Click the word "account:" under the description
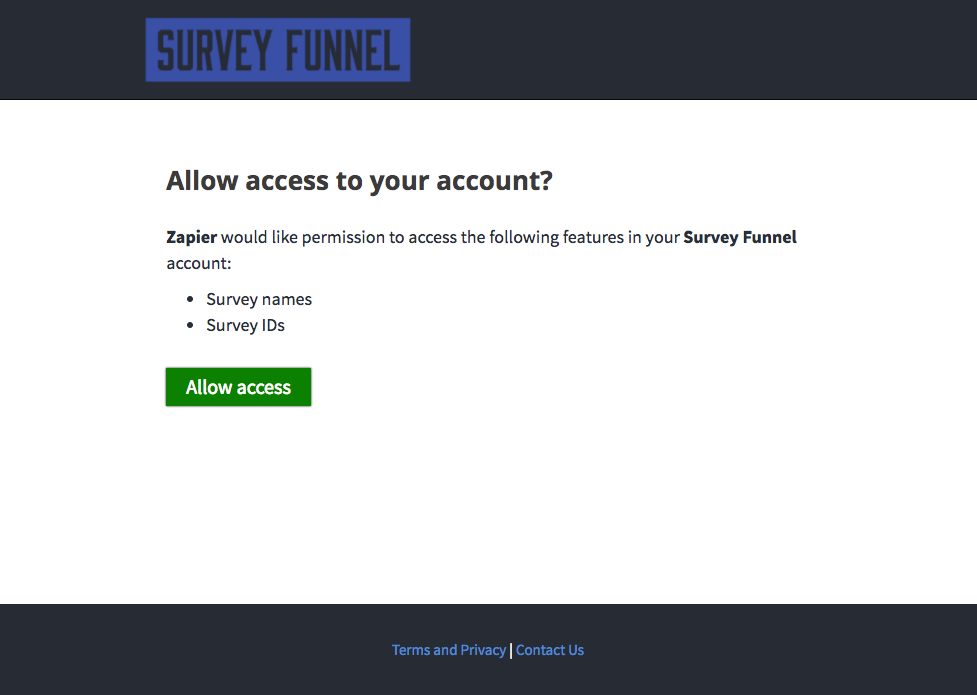977x695 pixels. (199, 264)
